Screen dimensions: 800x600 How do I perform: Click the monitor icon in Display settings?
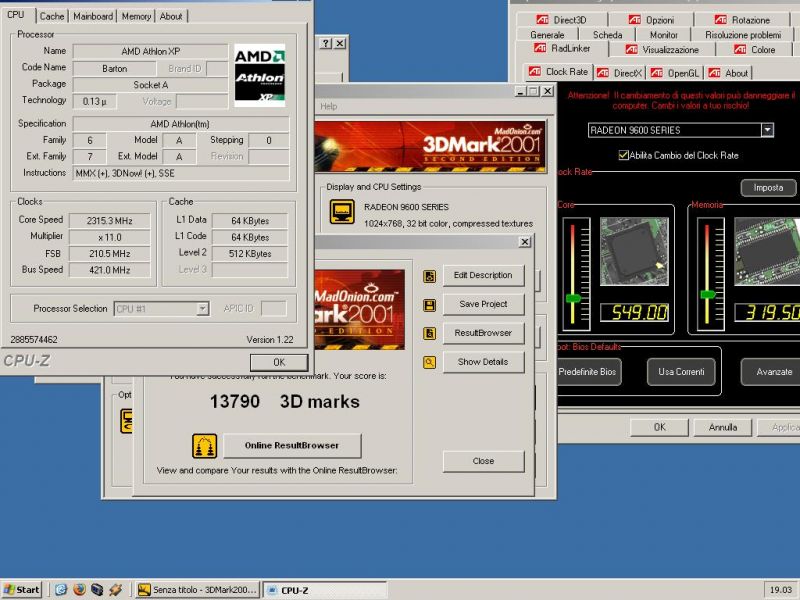pos(342,211)
